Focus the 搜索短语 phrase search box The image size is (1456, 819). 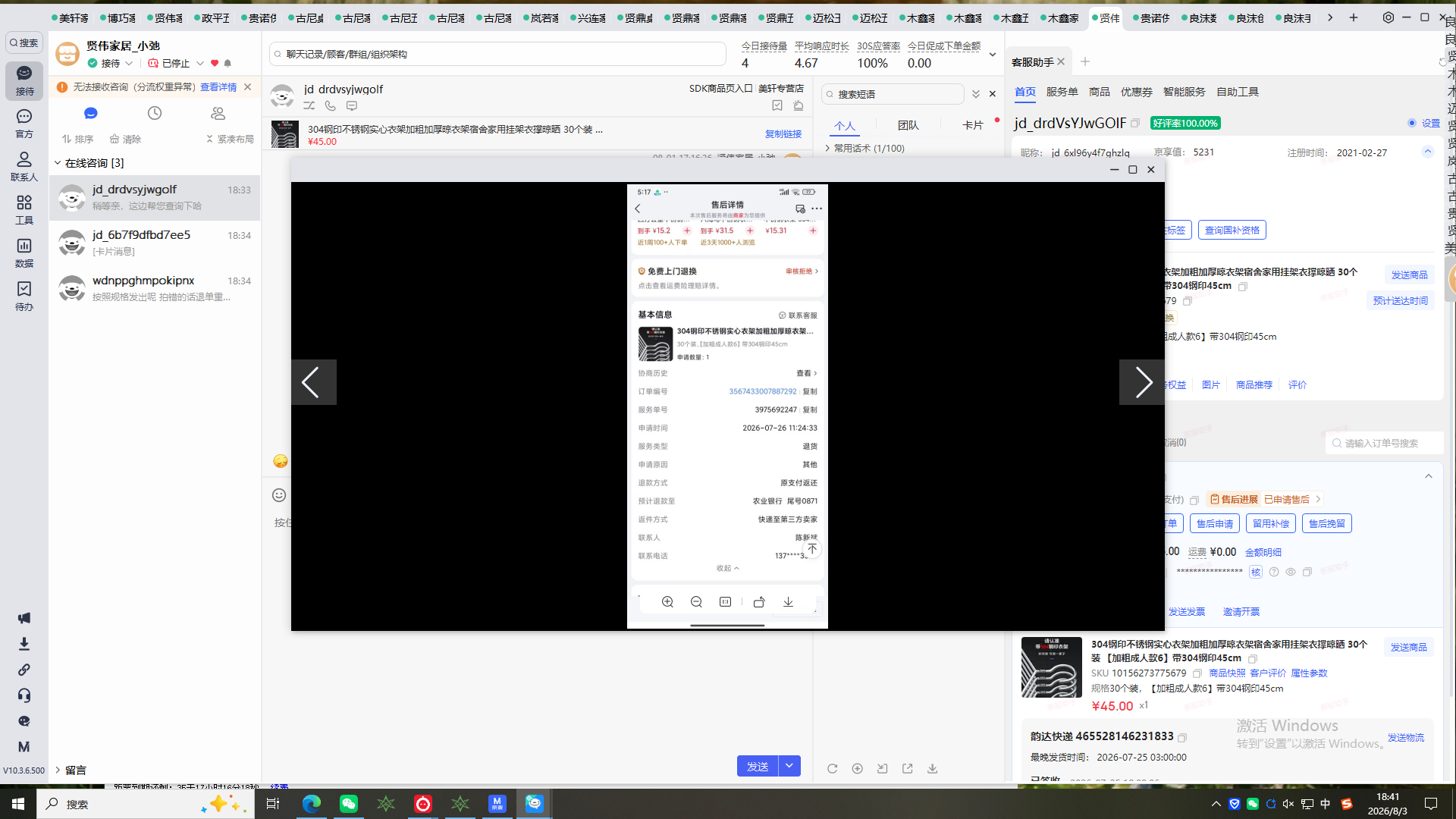click(893, 94)
